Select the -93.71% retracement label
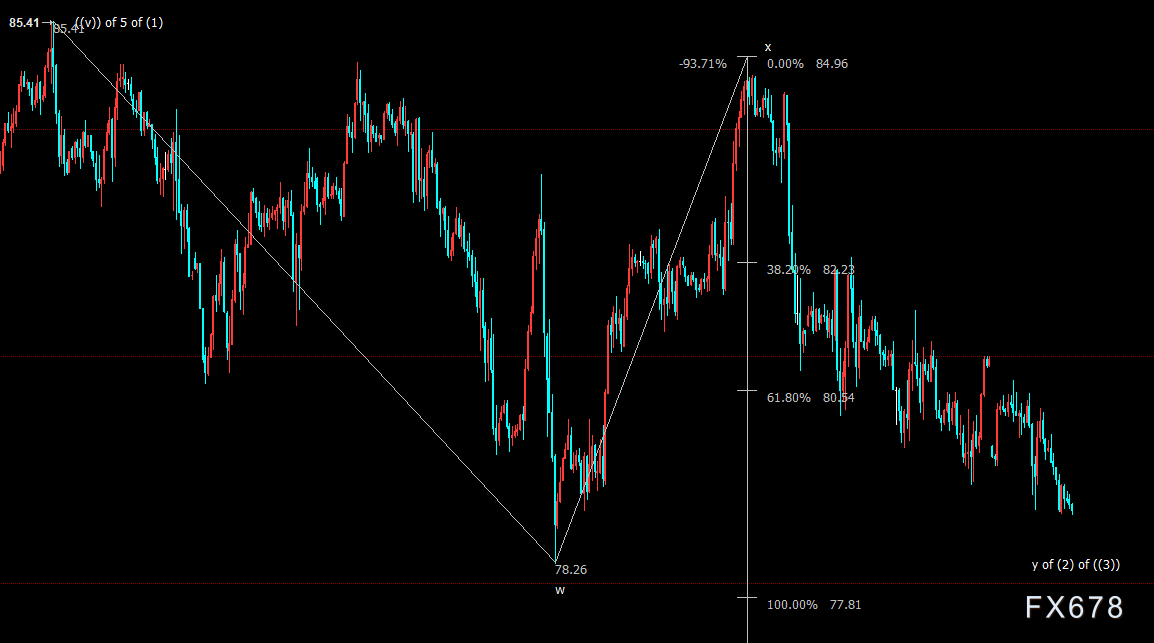Image resolution: width=1154 pixels, height=643 pixels. coord(703,64)
